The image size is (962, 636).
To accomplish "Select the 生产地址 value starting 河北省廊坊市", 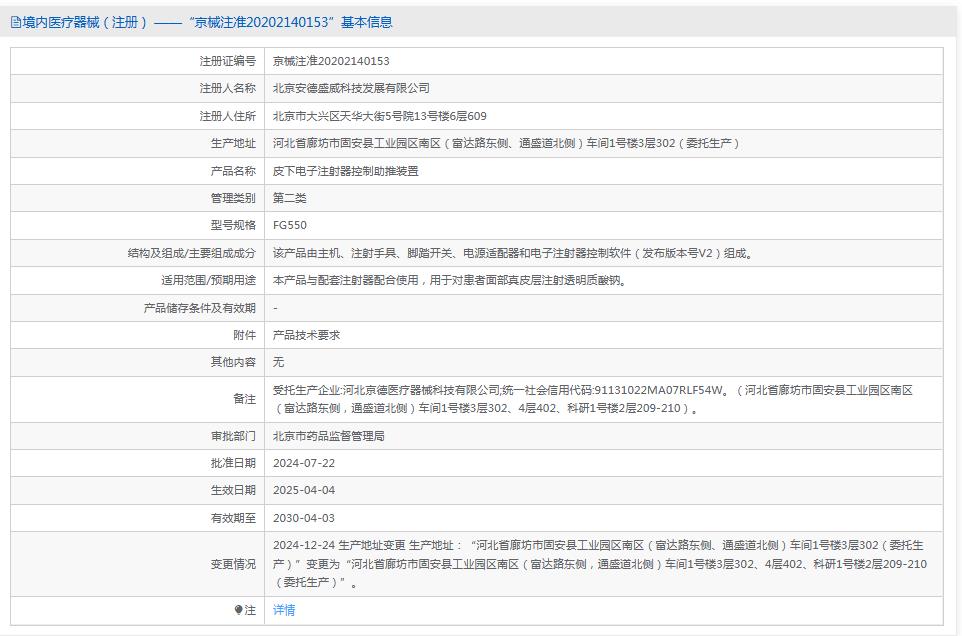I will [507, 143].
